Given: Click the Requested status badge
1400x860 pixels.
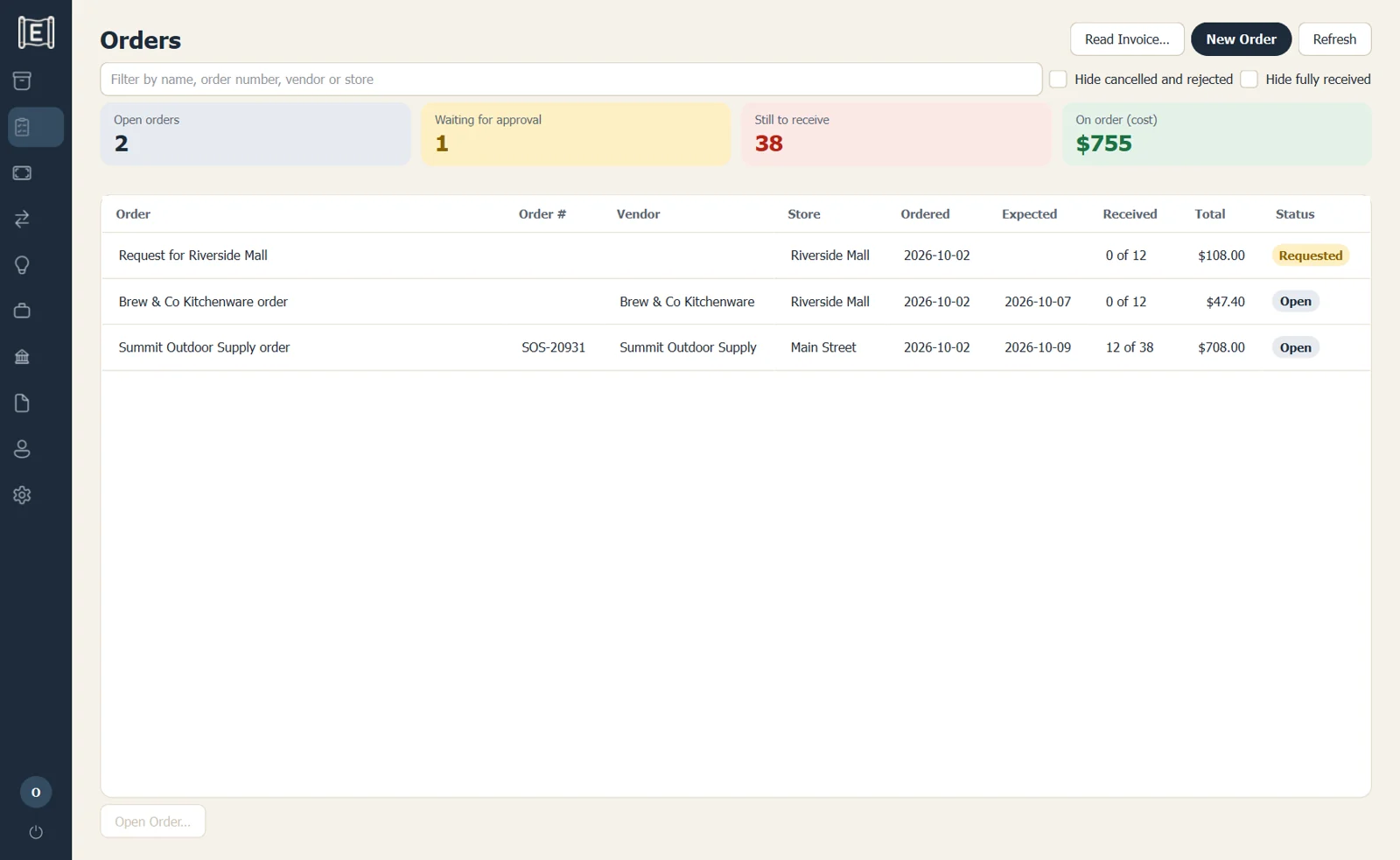Looking at the screenshot, I should [1310, 255].
